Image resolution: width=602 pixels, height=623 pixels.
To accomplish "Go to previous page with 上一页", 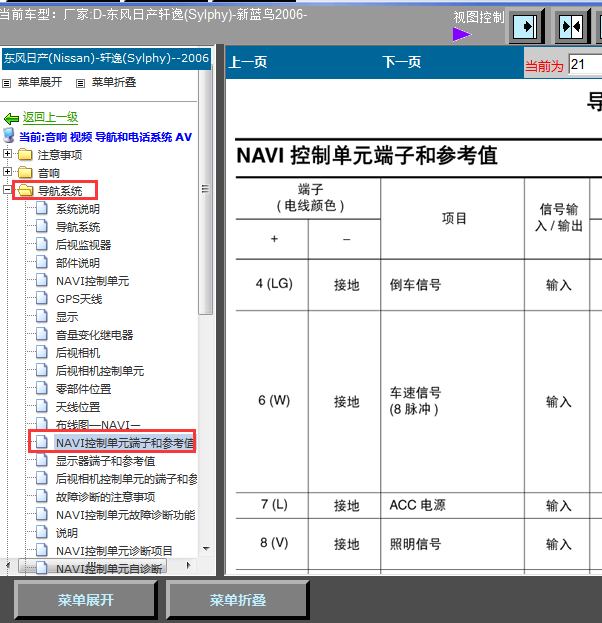I will [x=248, y=62].
